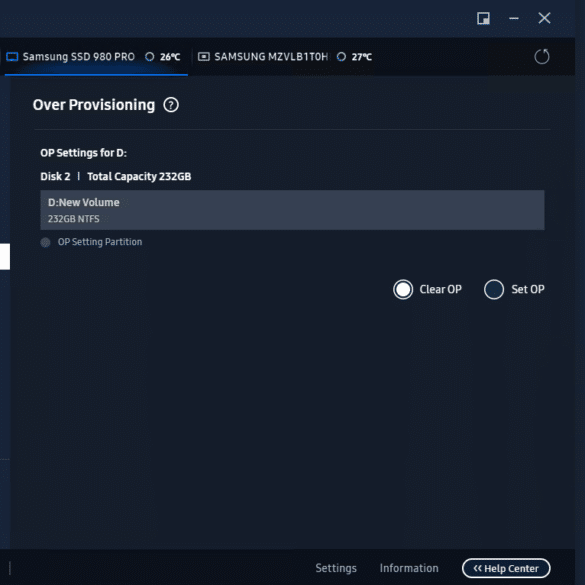Select the D:New Volume partition bar

(292, 210)
